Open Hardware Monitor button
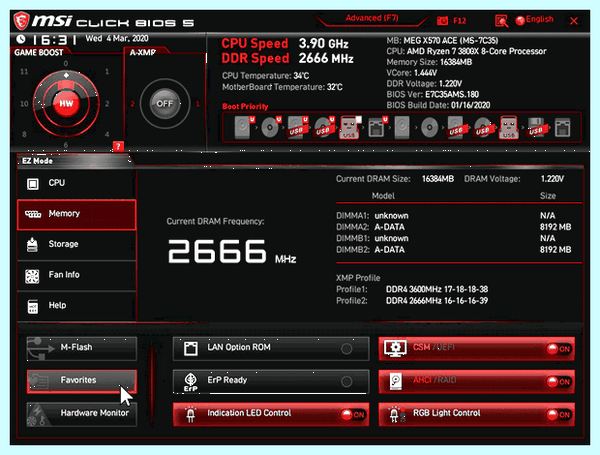600x455 pixels. [82, 414]
